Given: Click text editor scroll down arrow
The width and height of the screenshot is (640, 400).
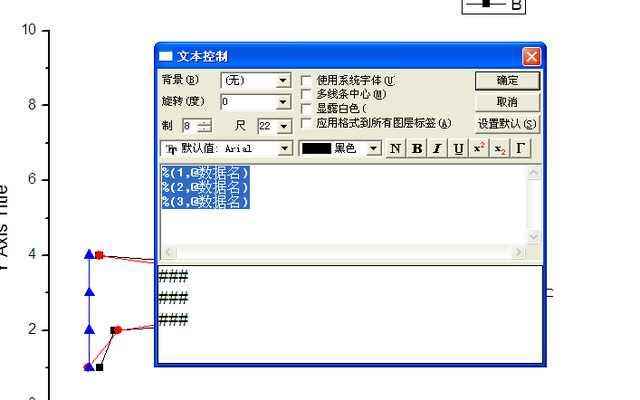Looking at the screenshot, I should click(533, 236).
